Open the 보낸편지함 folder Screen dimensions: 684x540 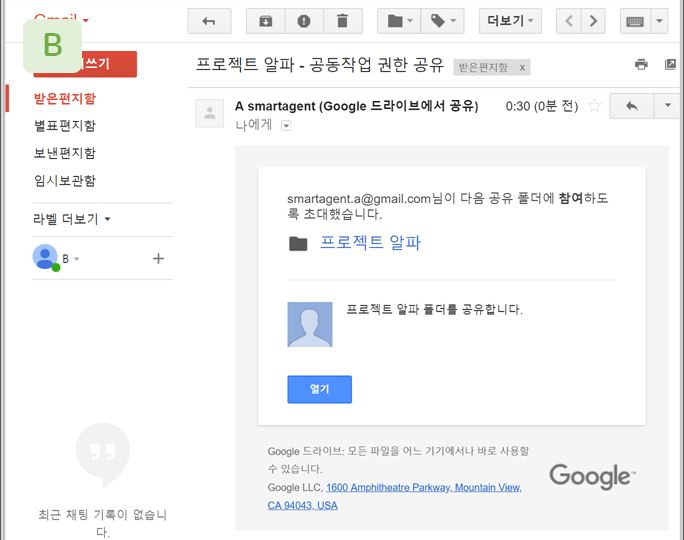coord(65,153)
